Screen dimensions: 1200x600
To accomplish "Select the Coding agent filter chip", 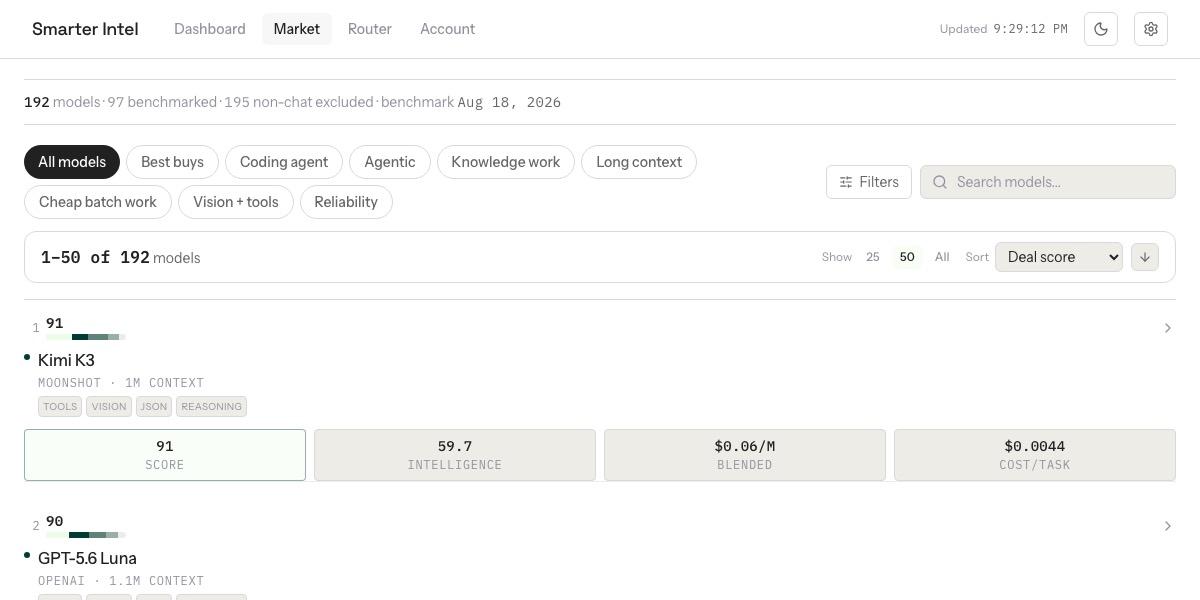I will [x=284, y=162].
